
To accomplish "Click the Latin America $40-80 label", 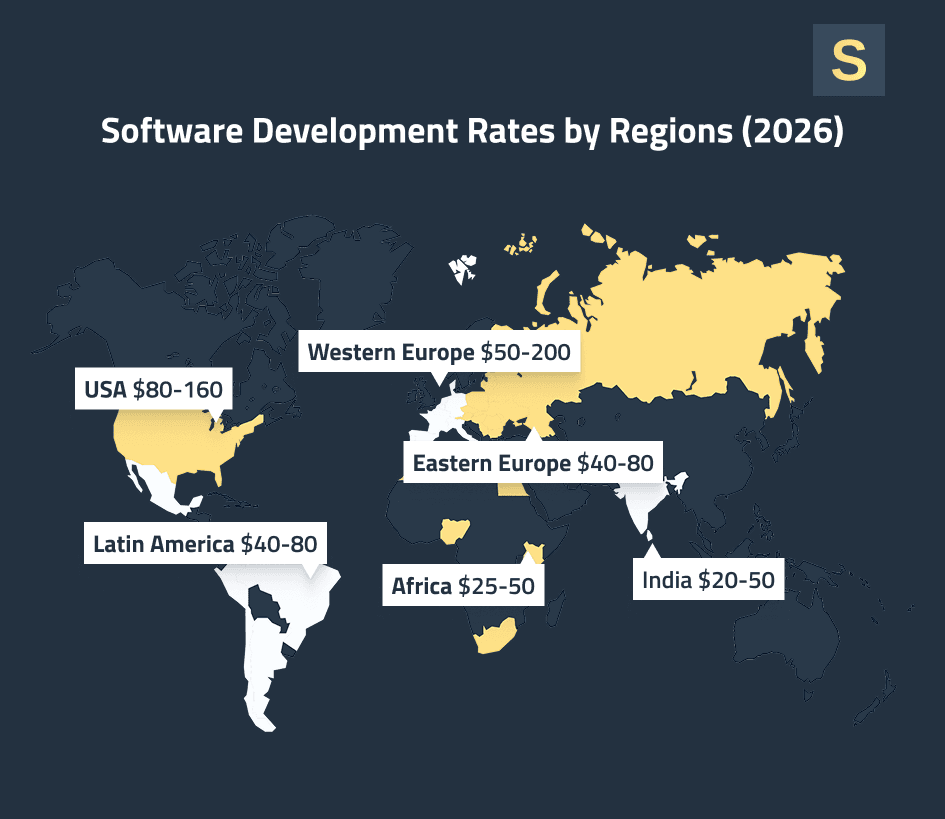I will click(x=205, y=544).
